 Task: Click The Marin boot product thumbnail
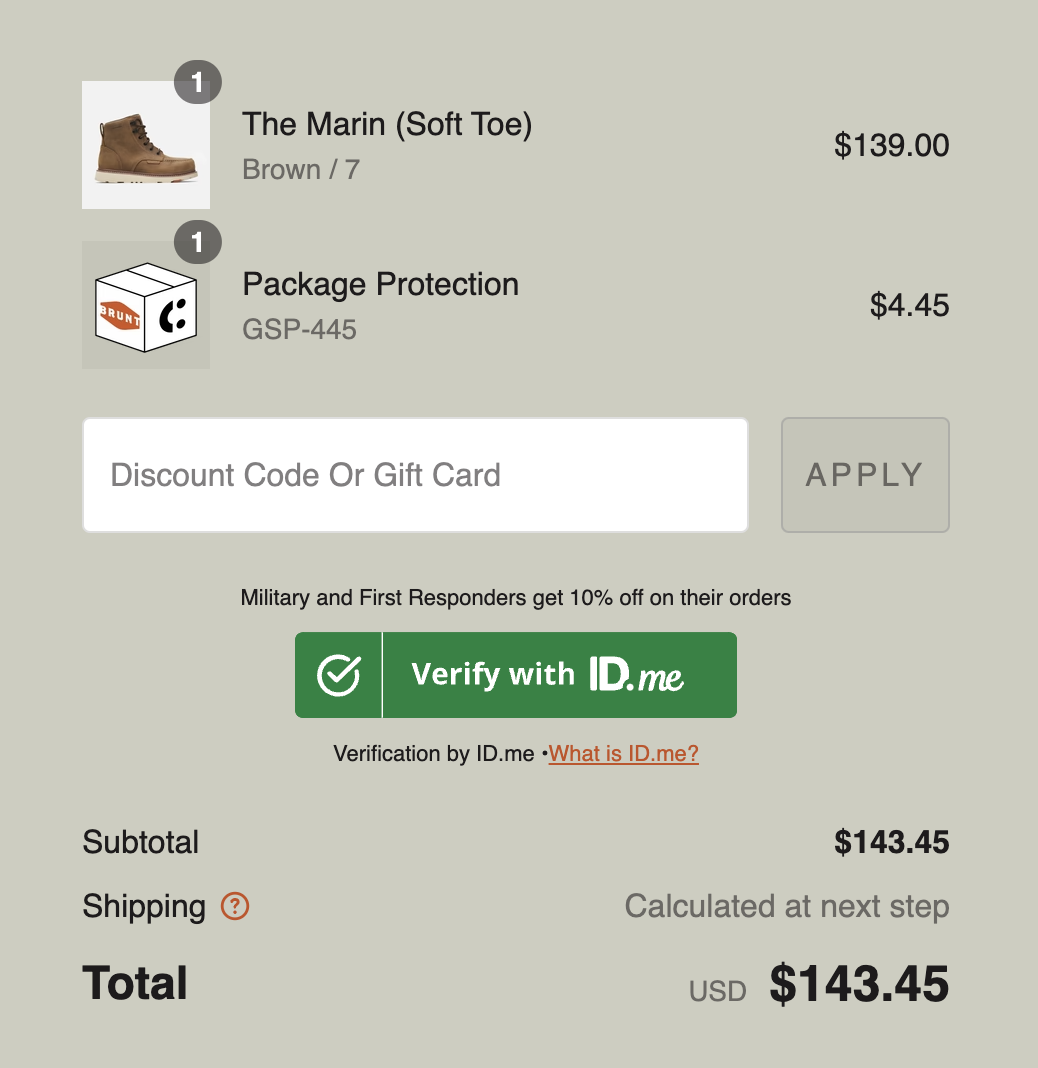click(146, 145)
